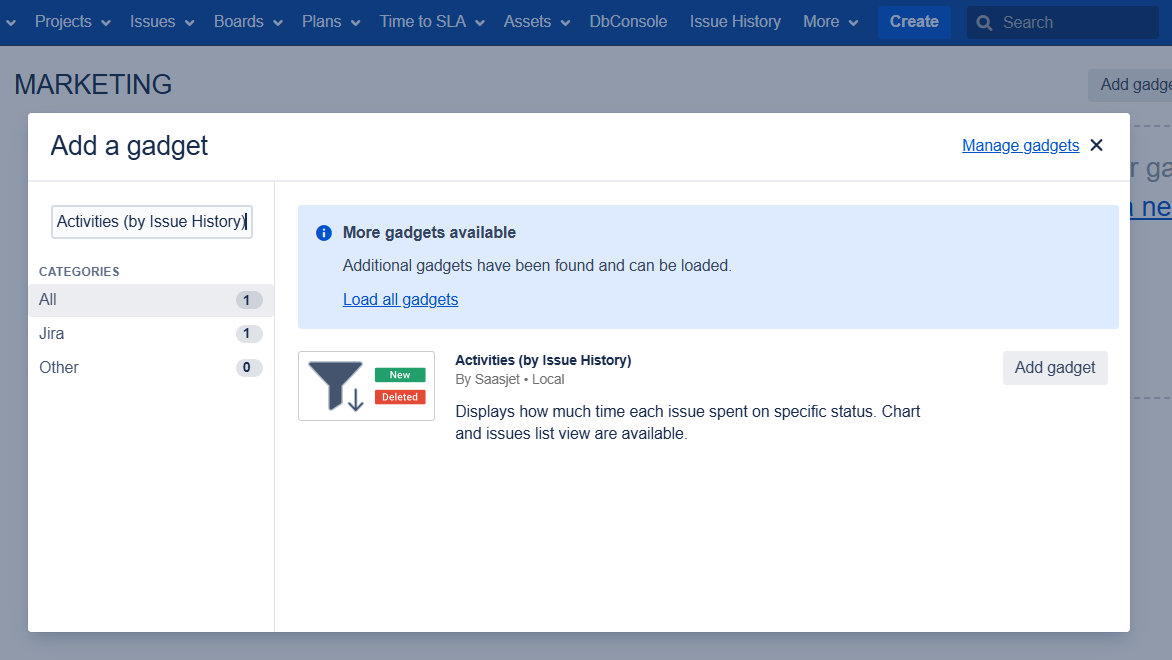The width and height of the screenshot is (1172, 660).
Task: Open the Projects dropdown menu
Action: tap(72, 22)
